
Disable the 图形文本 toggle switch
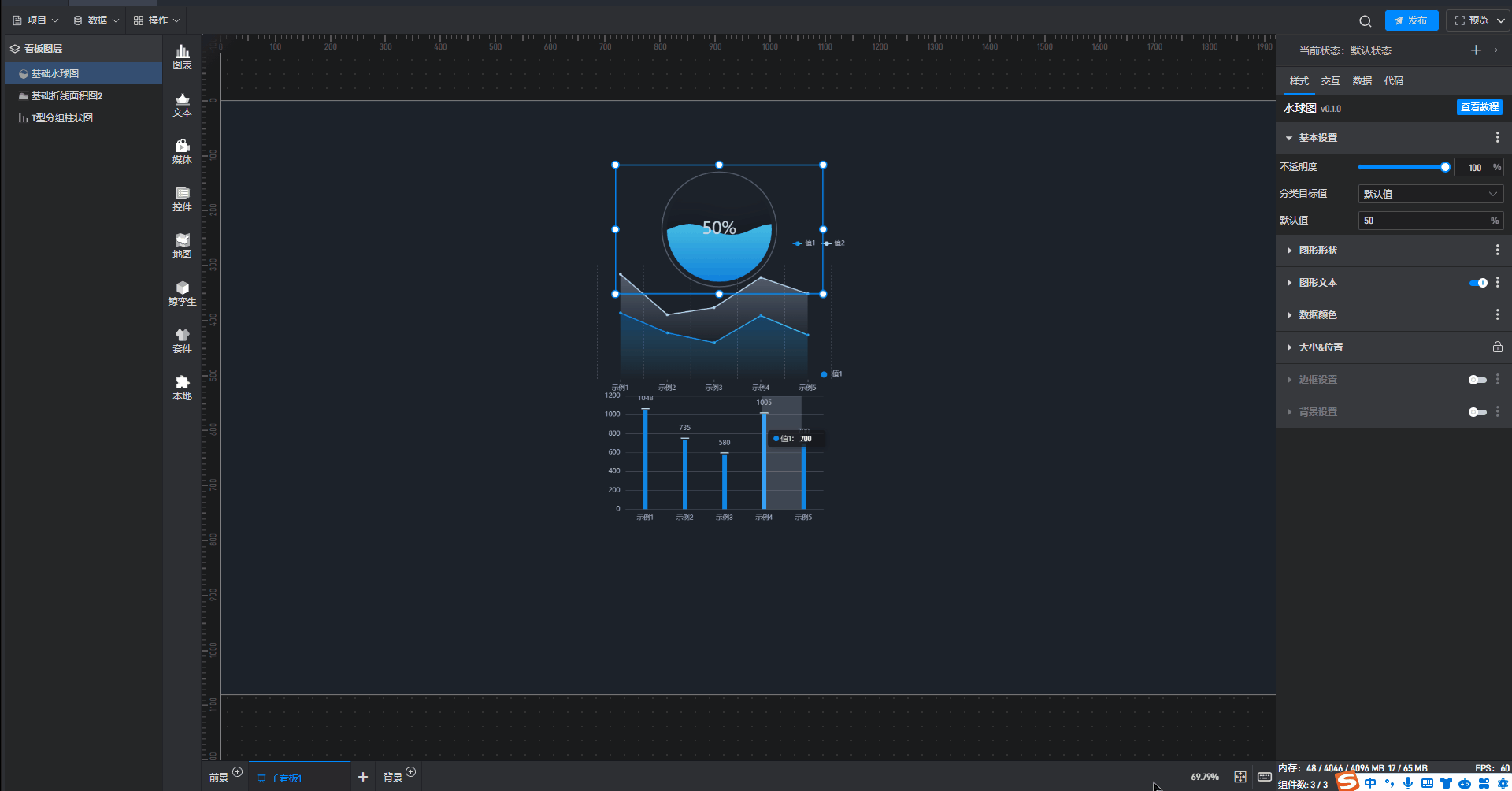click(x=1477, y=283)
